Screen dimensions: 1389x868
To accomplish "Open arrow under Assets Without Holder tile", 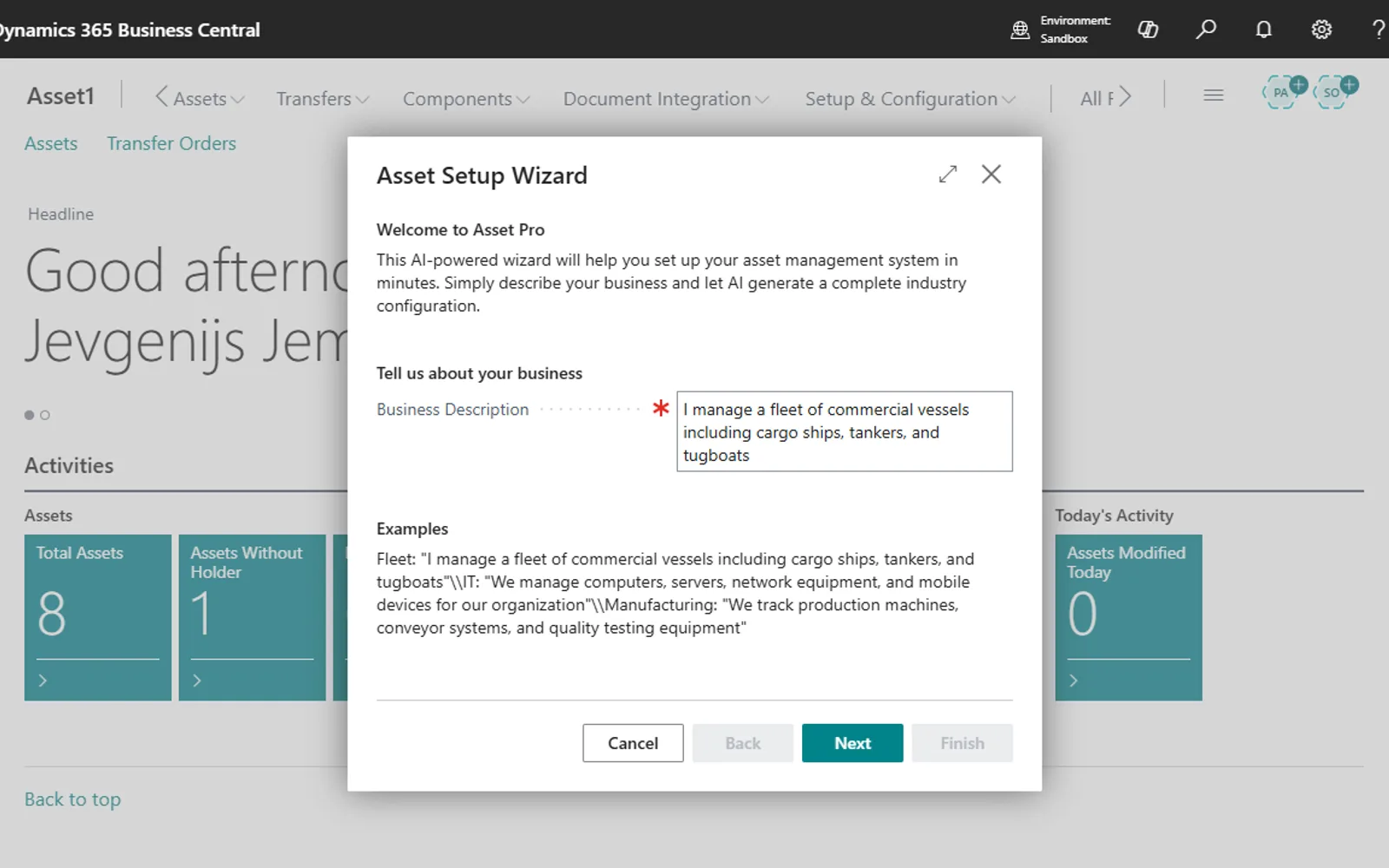I will (197, 681).
